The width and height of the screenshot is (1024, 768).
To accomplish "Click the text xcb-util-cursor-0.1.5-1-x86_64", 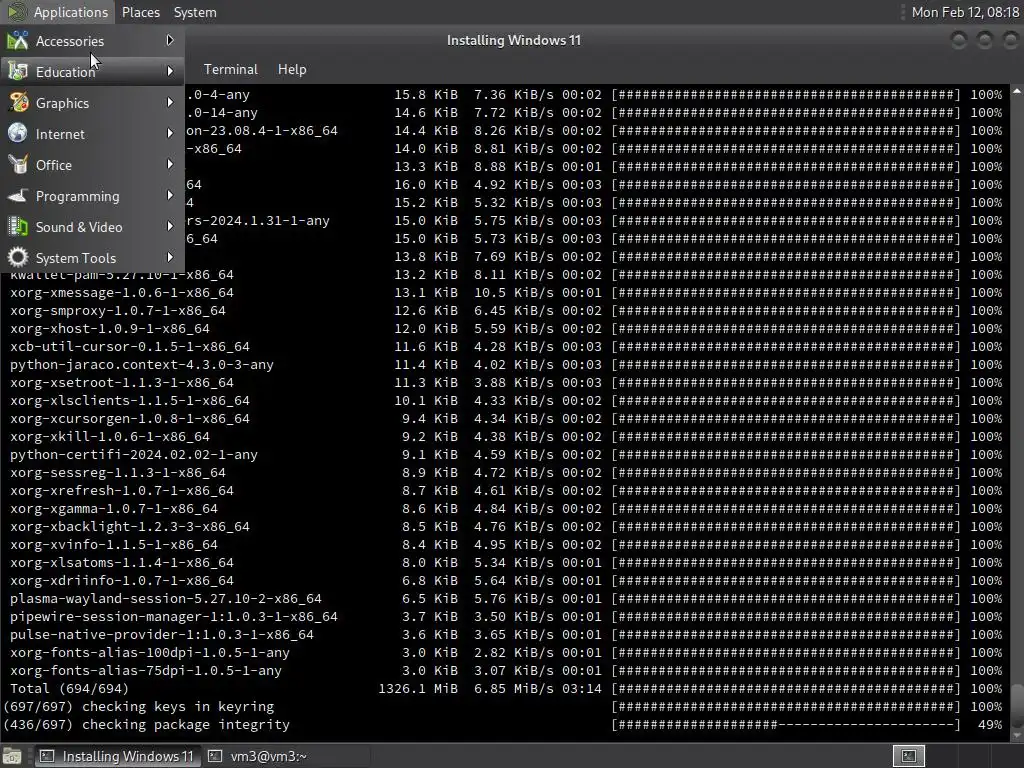I will (x=129, y=347).
